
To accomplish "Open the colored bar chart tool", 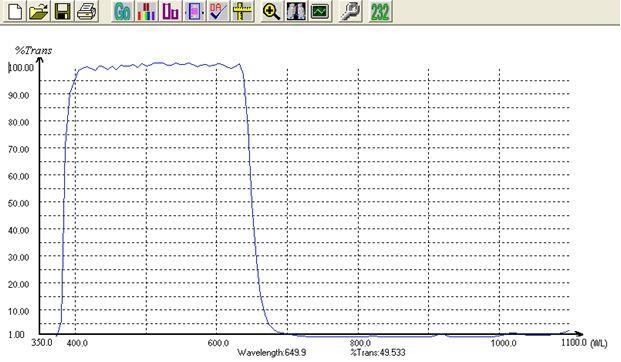I will tap(146, 11).
